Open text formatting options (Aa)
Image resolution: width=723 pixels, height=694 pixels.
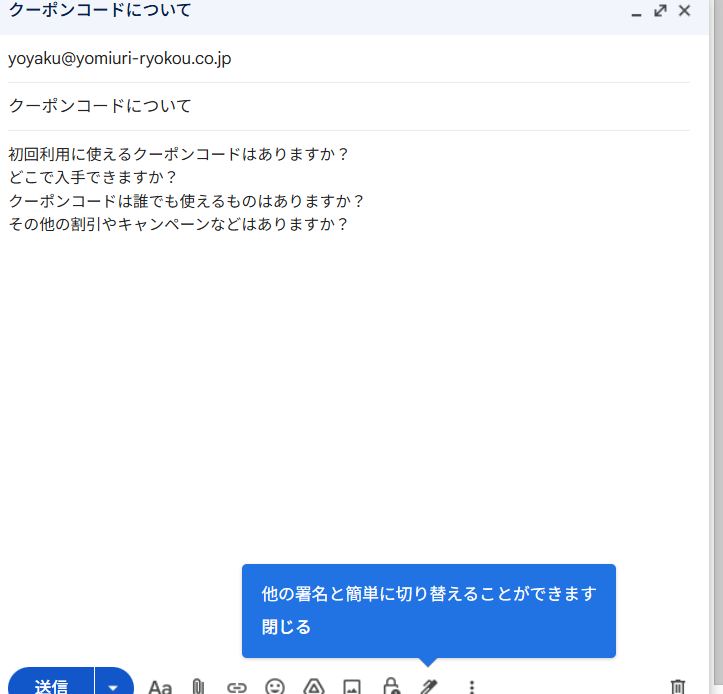[160, 687]
